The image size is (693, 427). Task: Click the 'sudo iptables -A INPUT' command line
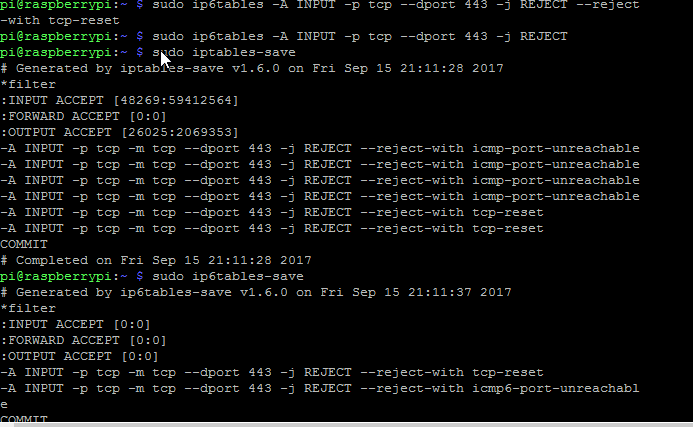coord(360,36)
